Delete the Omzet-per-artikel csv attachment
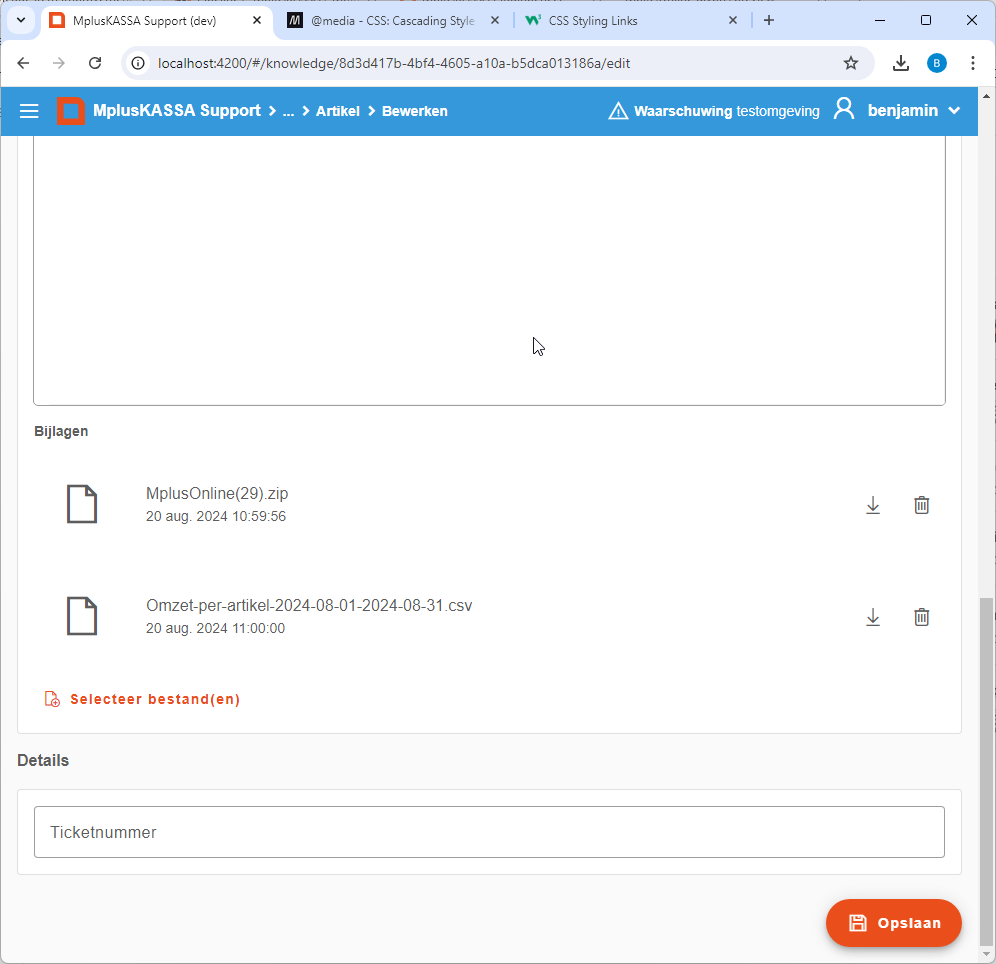Viewport: 996px width, 964px height. pos(921,617)
